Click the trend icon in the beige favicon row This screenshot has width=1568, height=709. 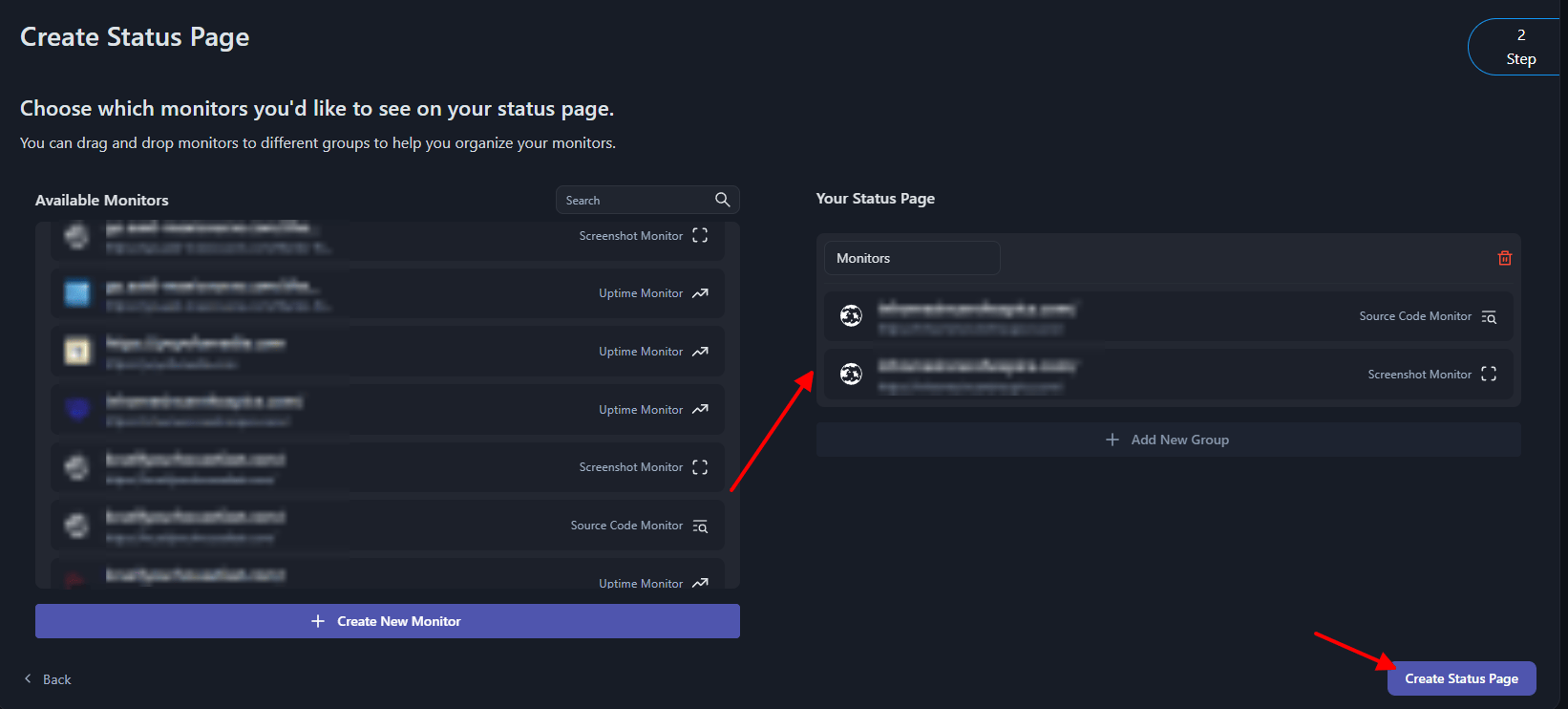point(700,352)
